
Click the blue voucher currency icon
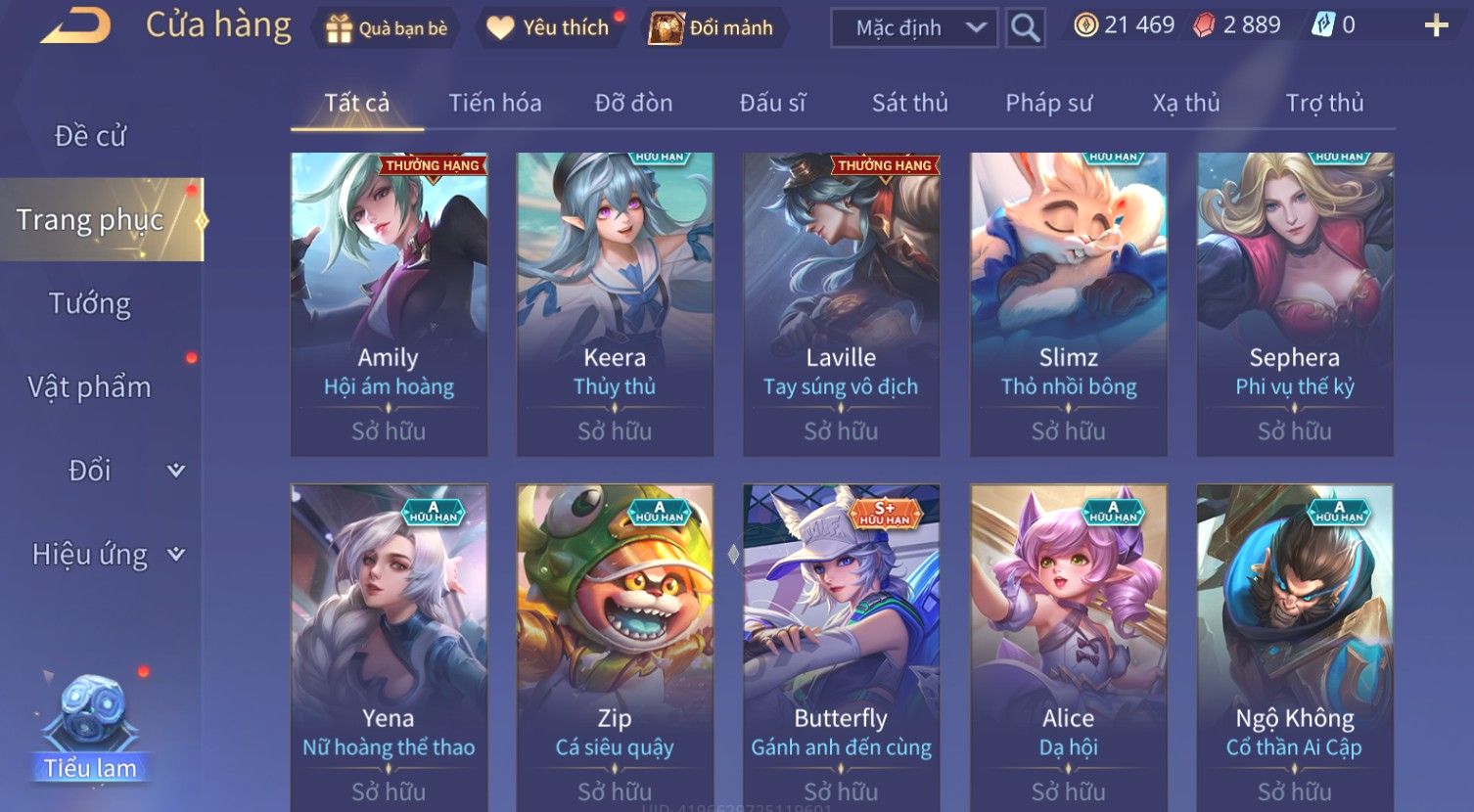[1323, 25]
